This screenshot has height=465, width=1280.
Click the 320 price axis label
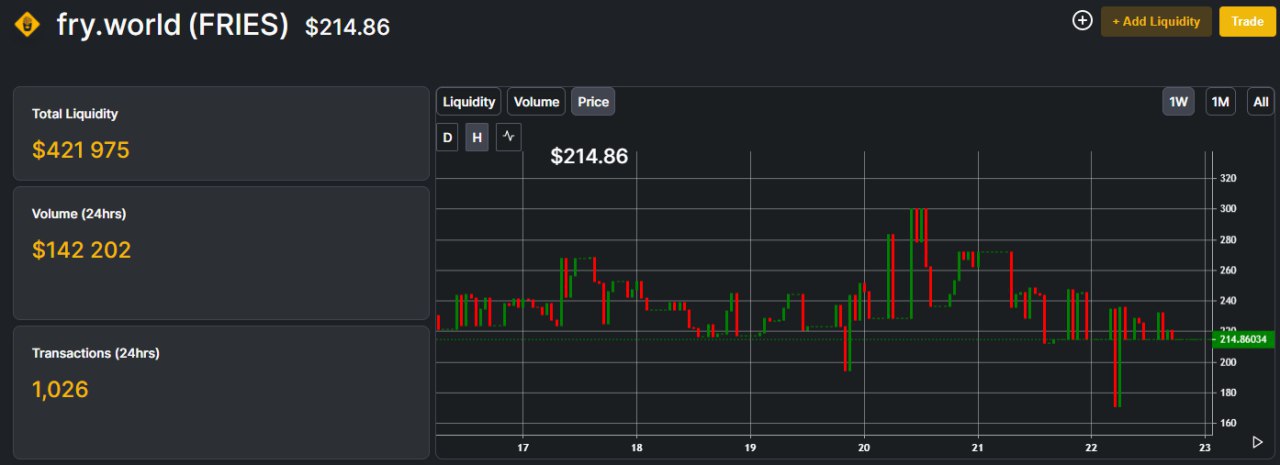[1229, 178]
